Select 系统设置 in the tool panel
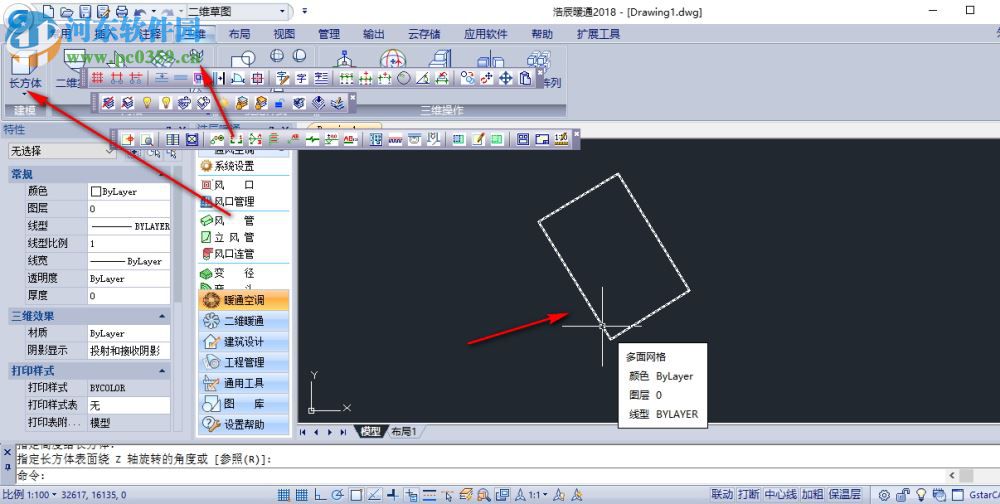 click(227, 166)
